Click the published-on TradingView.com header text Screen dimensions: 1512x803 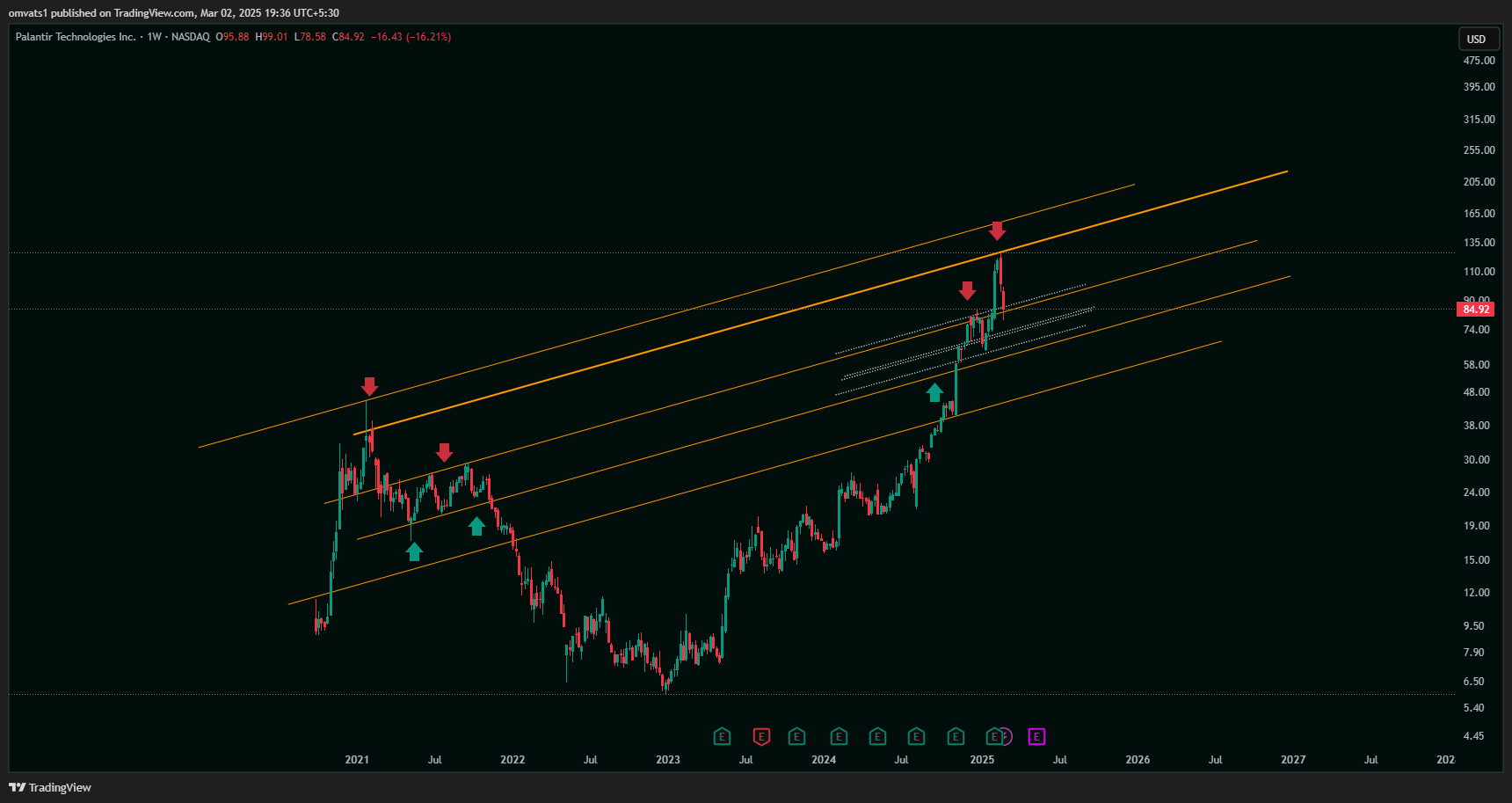[174, 13]
